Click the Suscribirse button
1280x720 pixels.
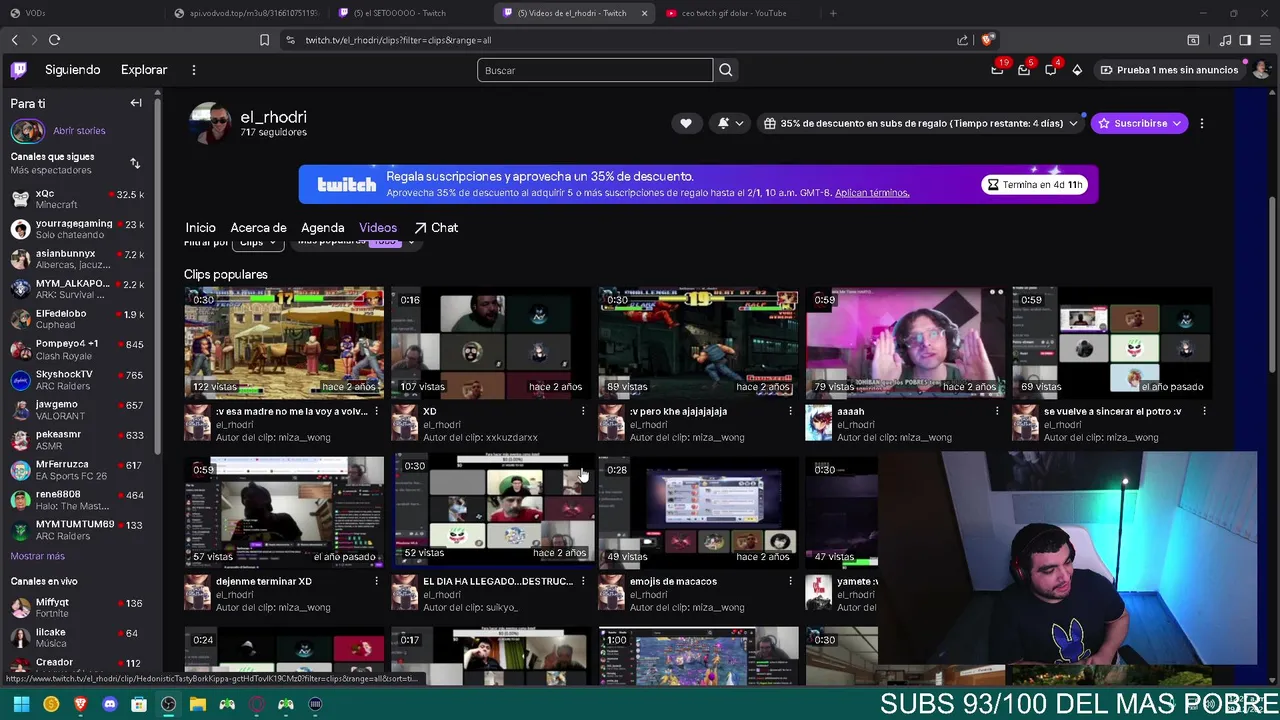pos(1139,123)
